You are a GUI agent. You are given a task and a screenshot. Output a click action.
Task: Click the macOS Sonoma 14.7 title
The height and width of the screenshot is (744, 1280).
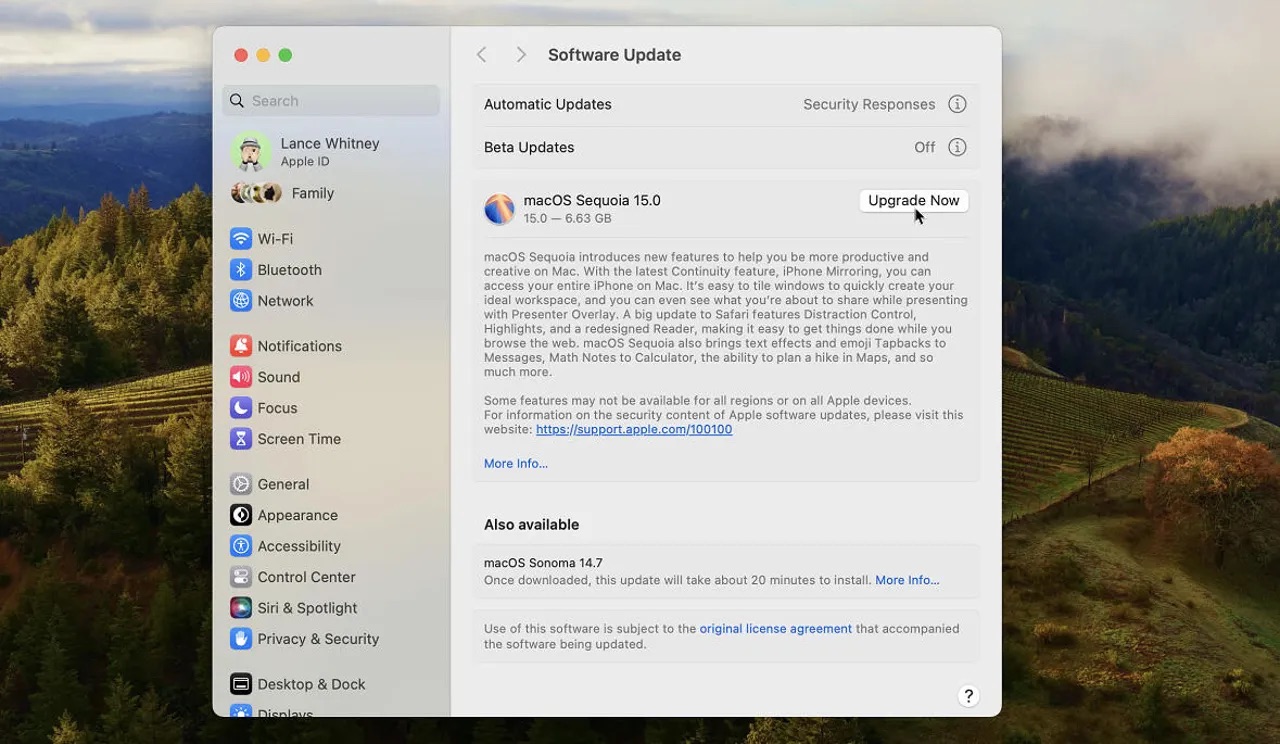coord(543,563)
